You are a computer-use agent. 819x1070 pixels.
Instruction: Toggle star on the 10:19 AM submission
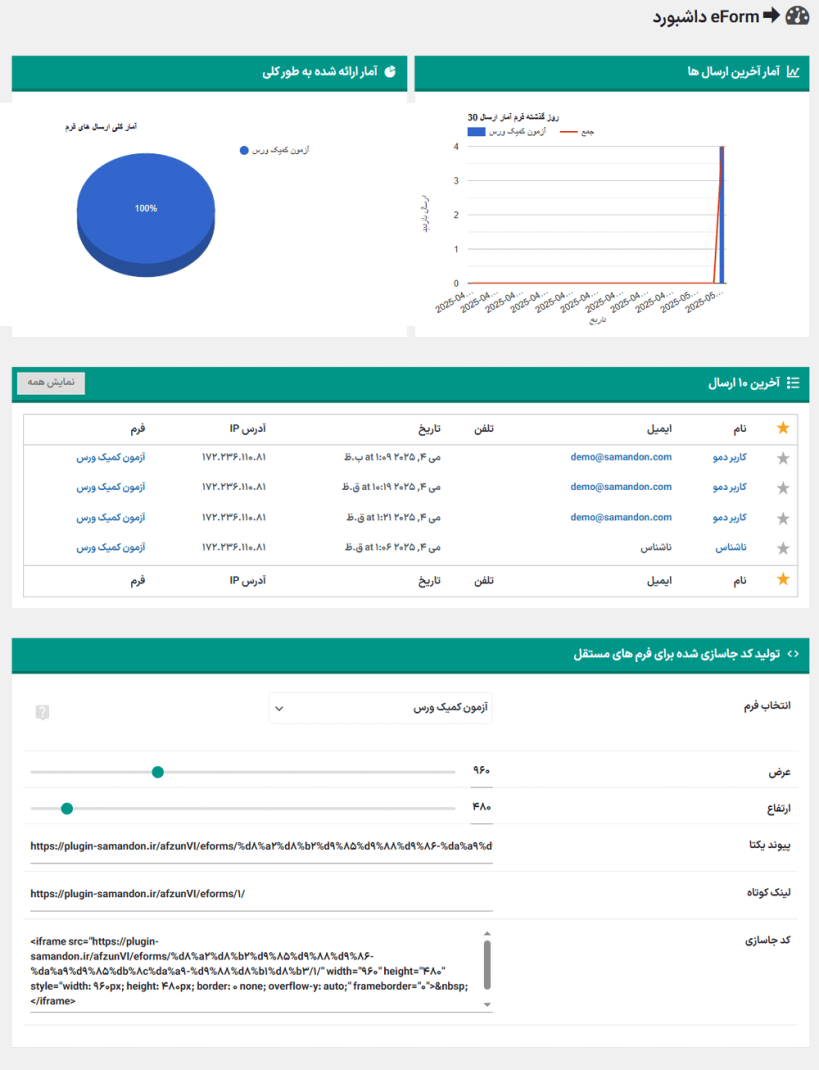point(783,488)
